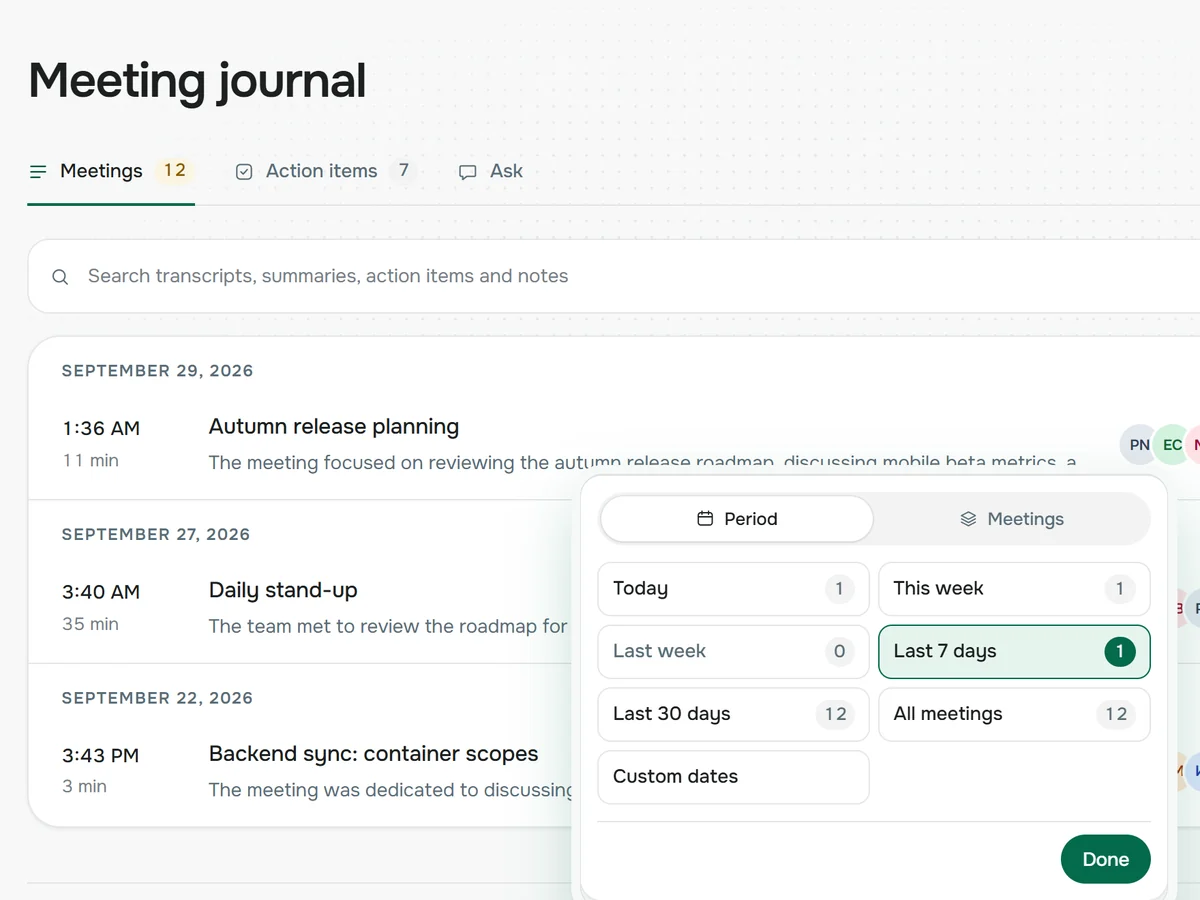This screenshot has width=1200, height=900.
Task: Choose the Last 7 days option
Action: pyautogui.click(x=1014, y=652)
